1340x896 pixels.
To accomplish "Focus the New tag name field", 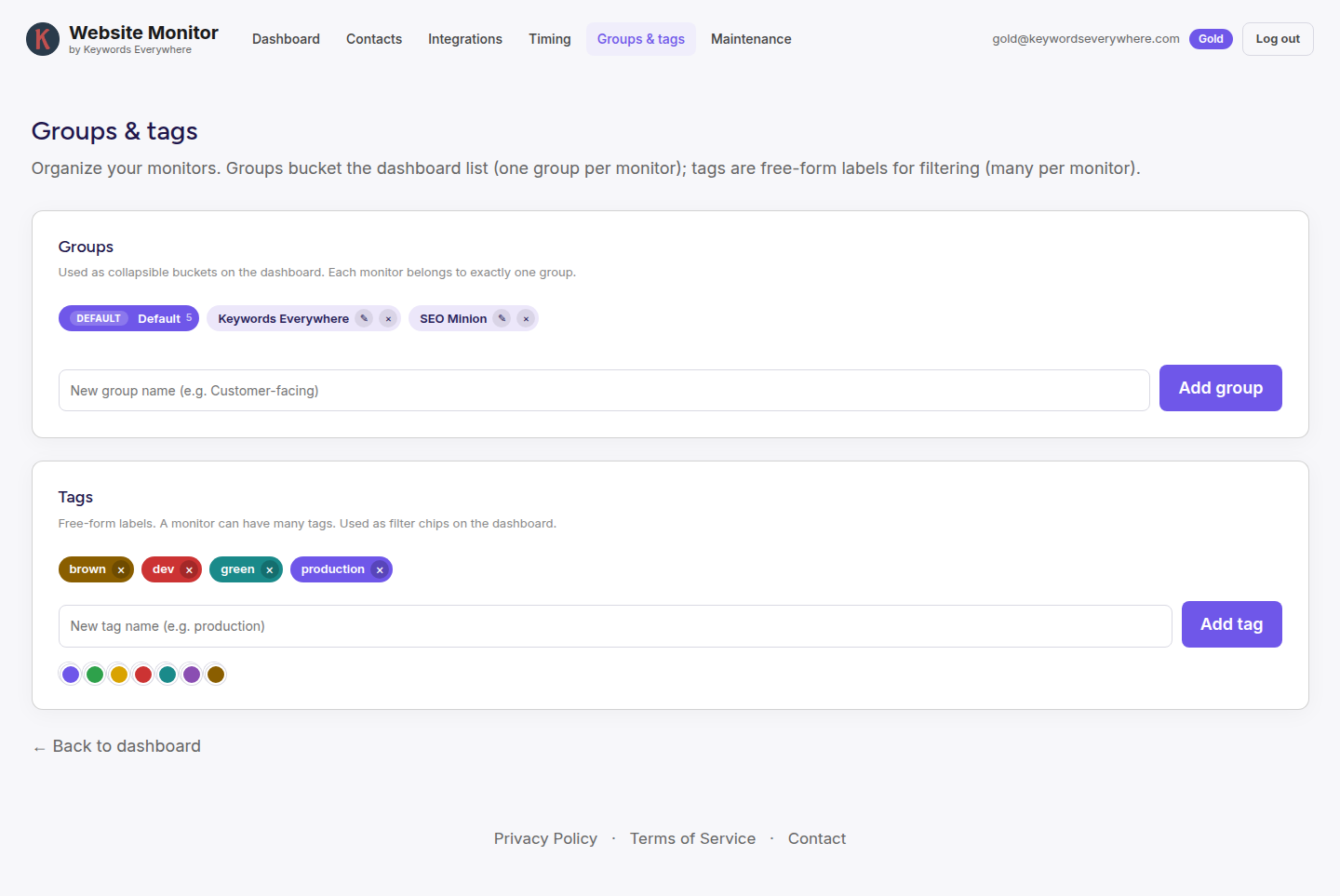I will tap(615, 626).
